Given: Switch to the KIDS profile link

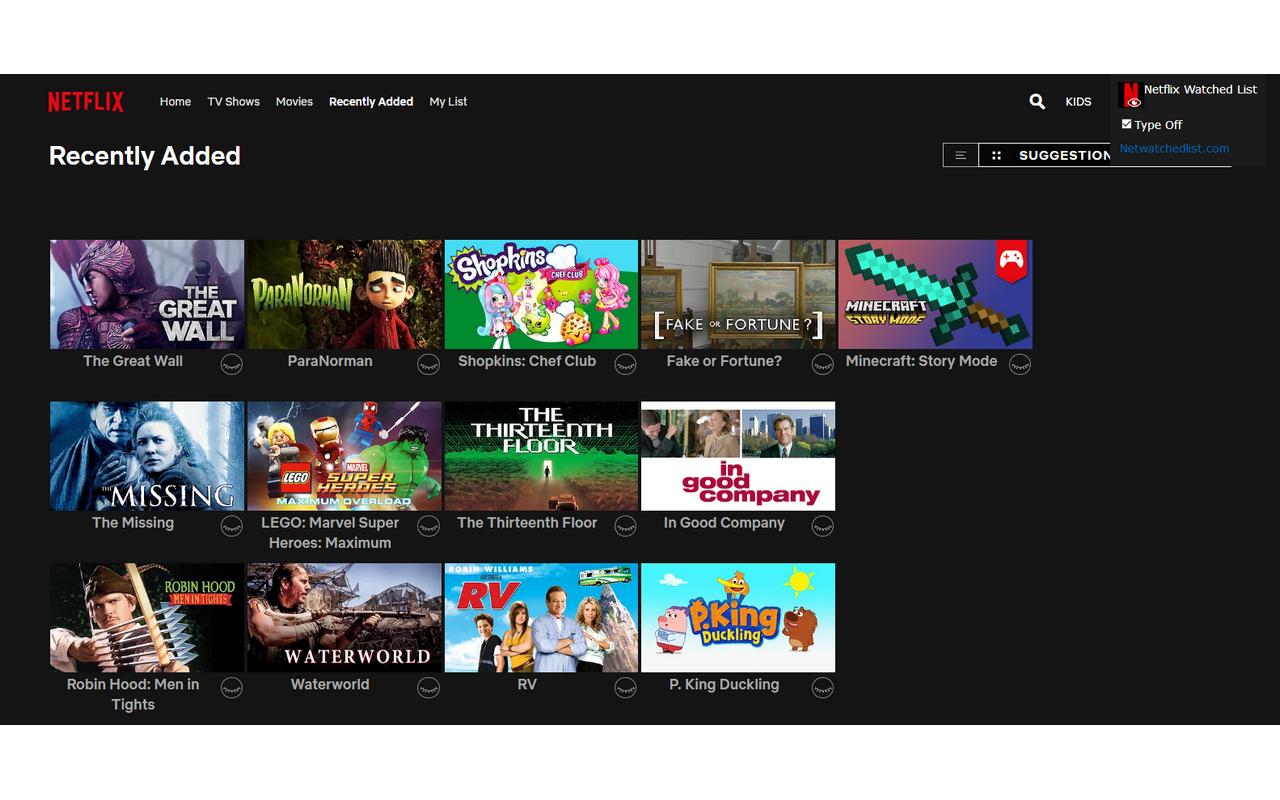Looking at the screenshot, I should pos(1078,102).
